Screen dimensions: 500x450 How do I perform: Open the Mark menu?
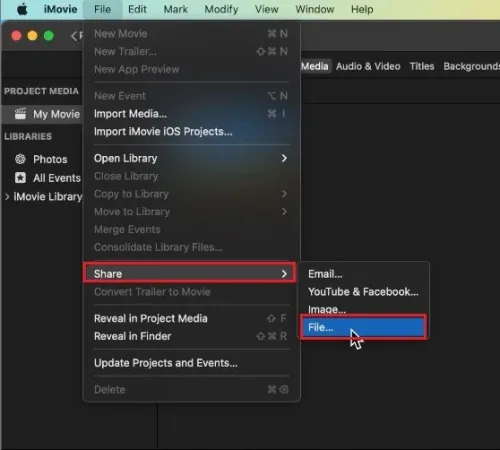pos(176,9)
